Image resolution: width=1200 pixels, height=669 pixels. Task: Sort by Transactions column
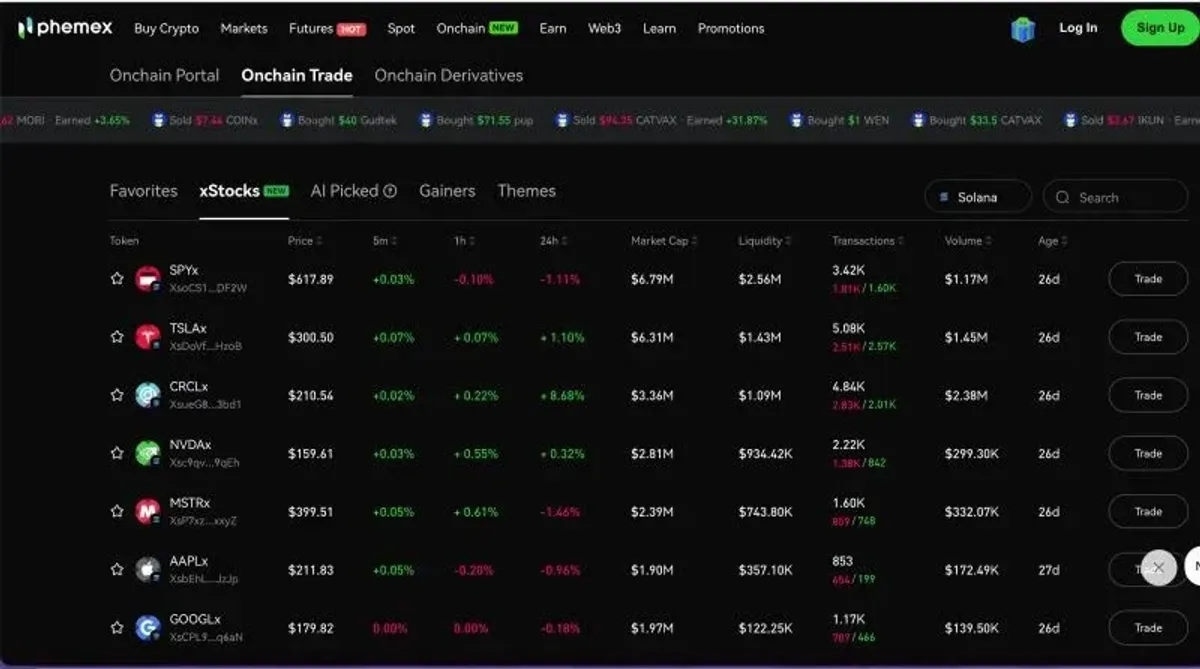point(900,241)
